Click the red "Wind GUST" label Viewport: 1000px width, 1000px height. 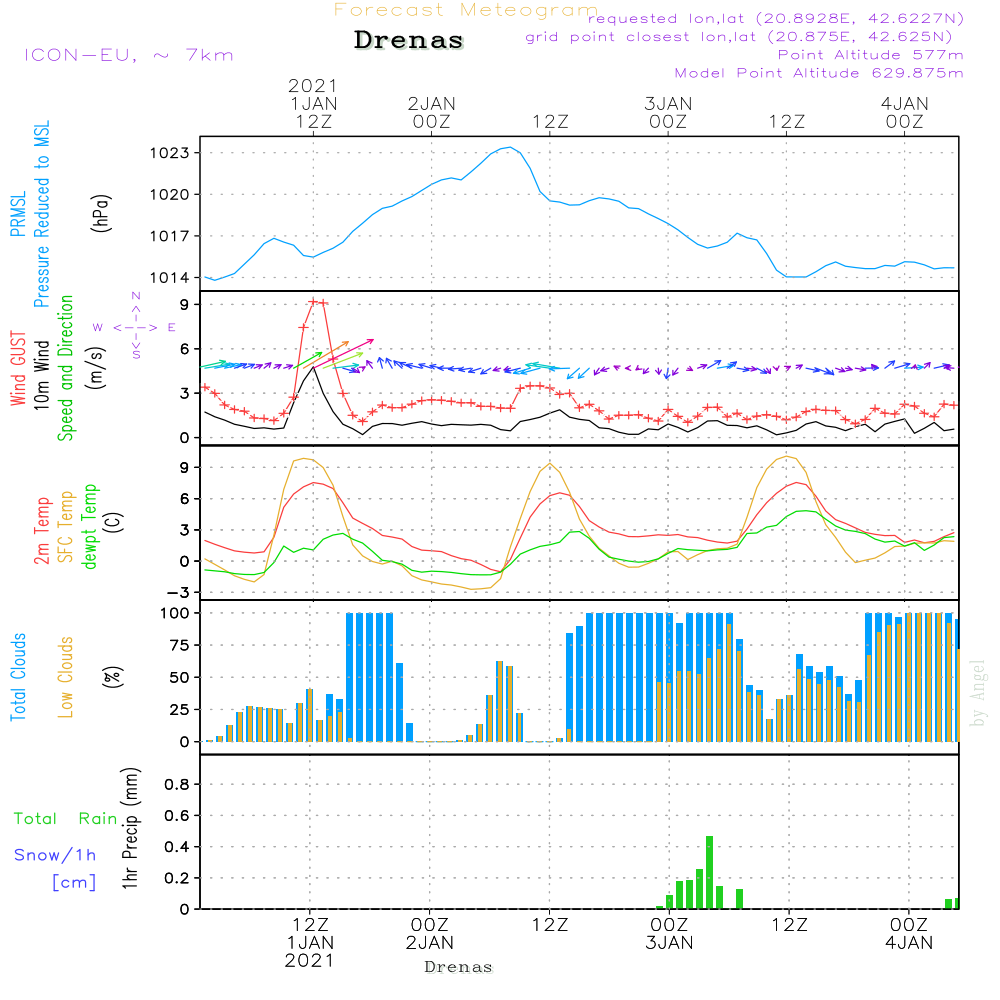tap(18, 368)
